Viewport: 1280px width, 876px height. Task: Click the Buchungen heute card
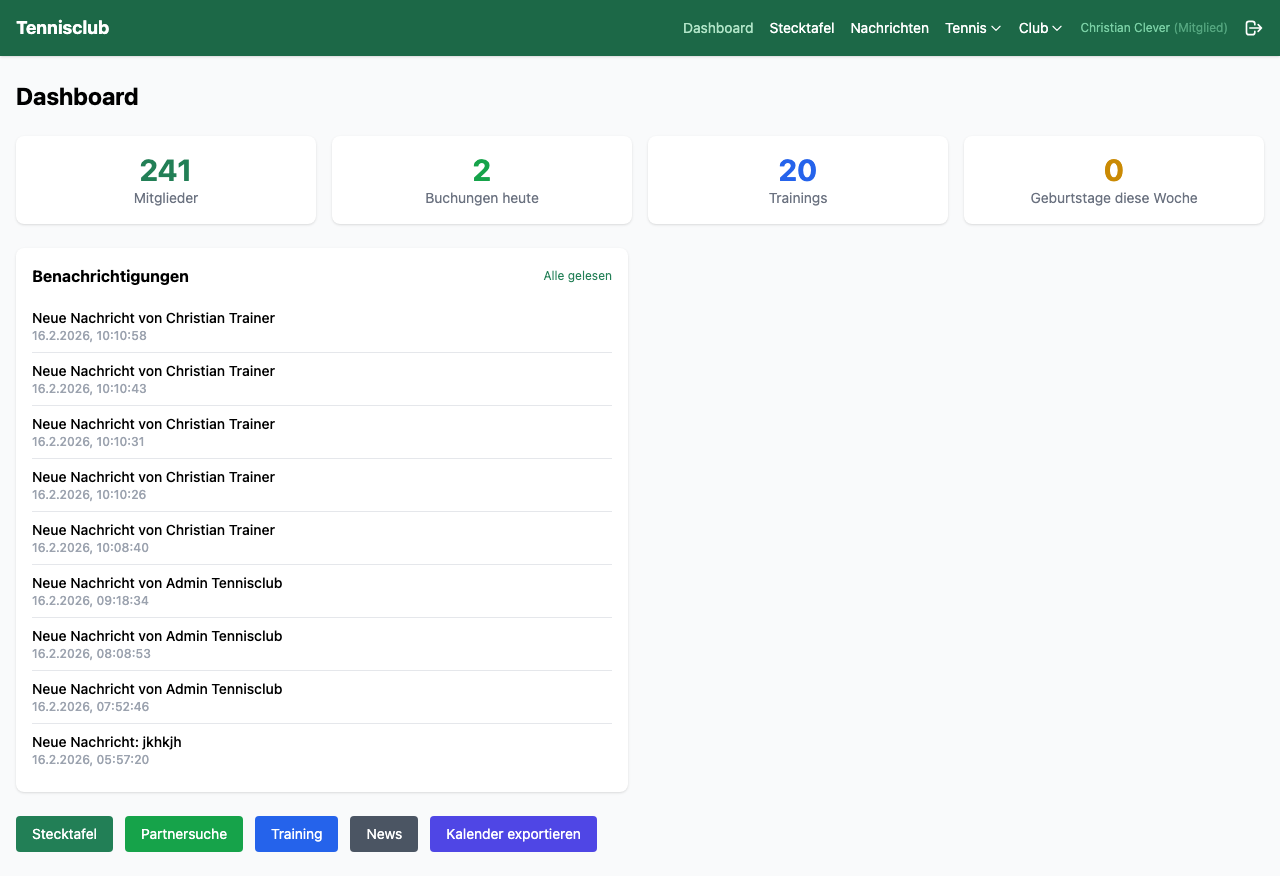click(x=481, y=180)
